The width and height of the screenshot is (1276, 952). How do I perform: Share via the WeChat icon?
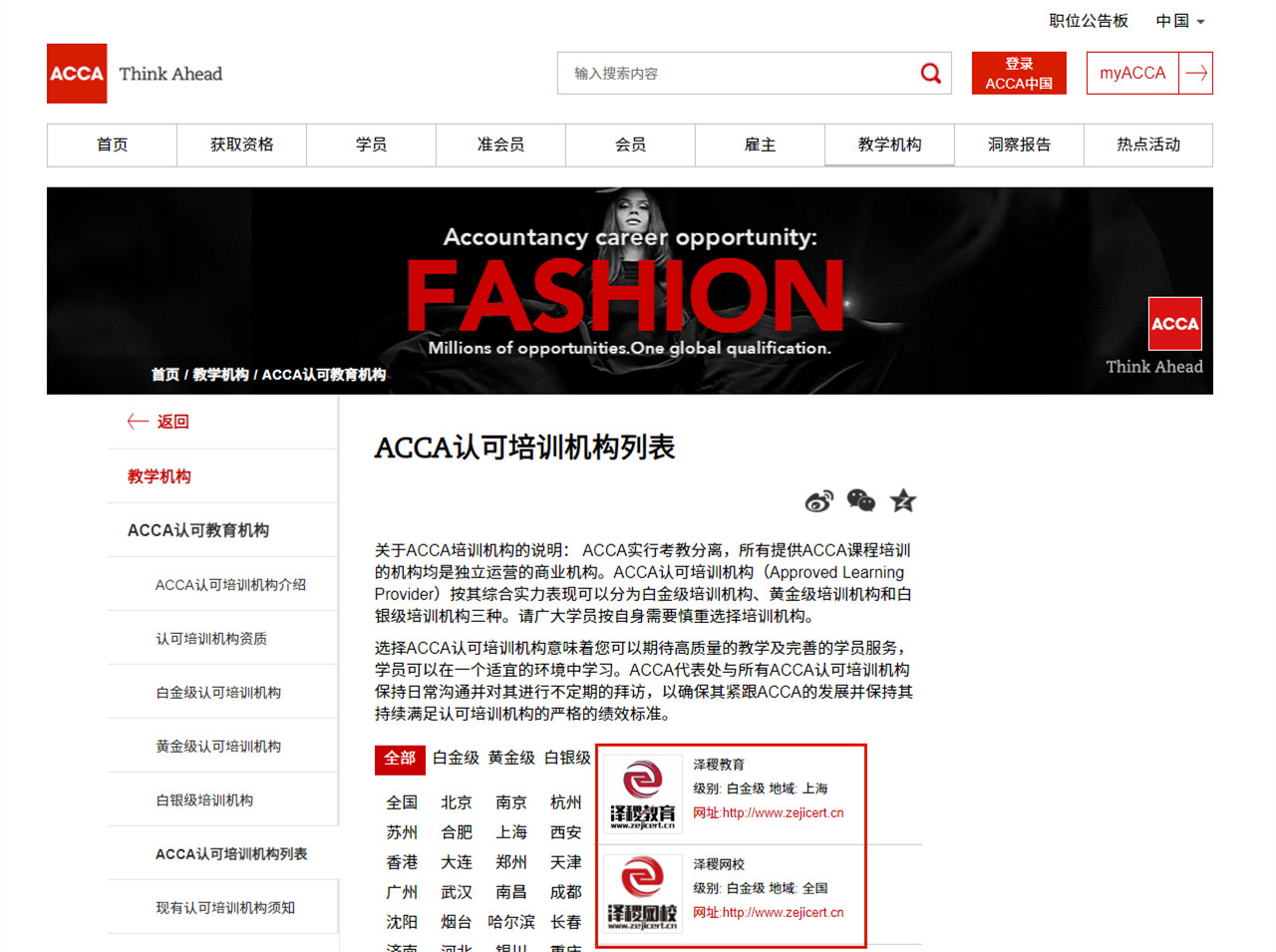860,500
